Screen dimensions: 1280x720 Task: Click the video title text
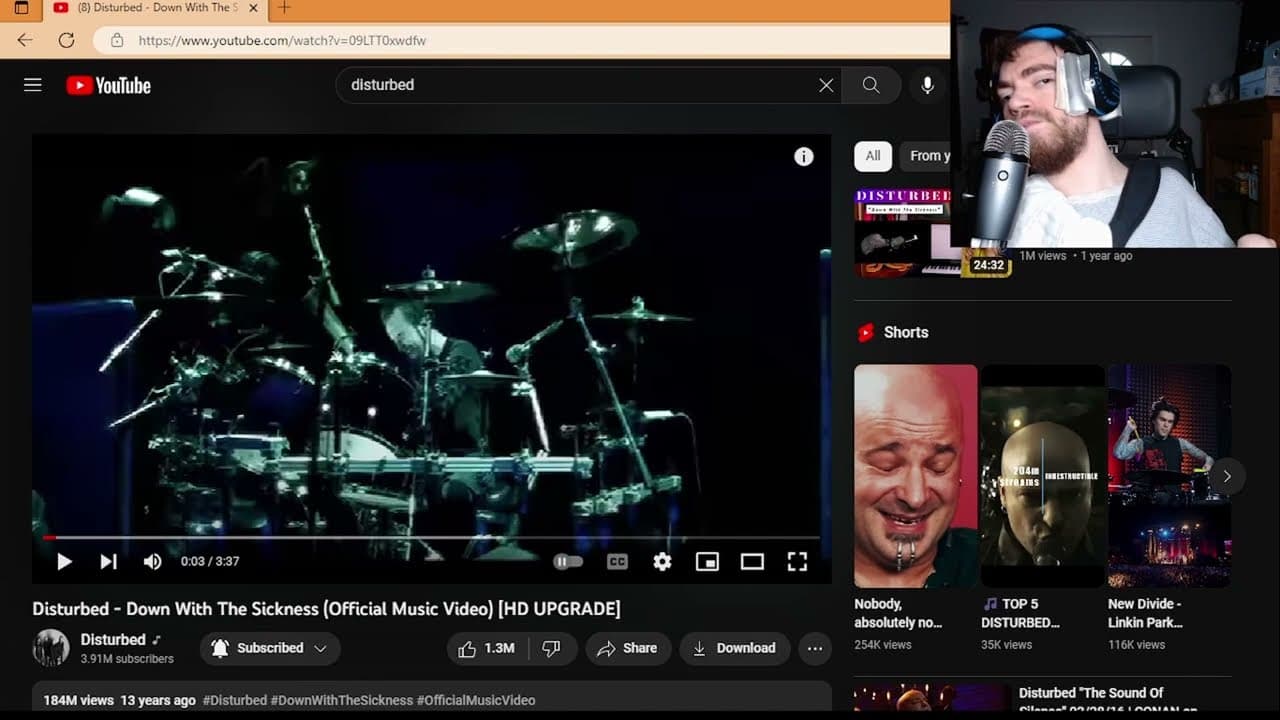click(326, 609)
